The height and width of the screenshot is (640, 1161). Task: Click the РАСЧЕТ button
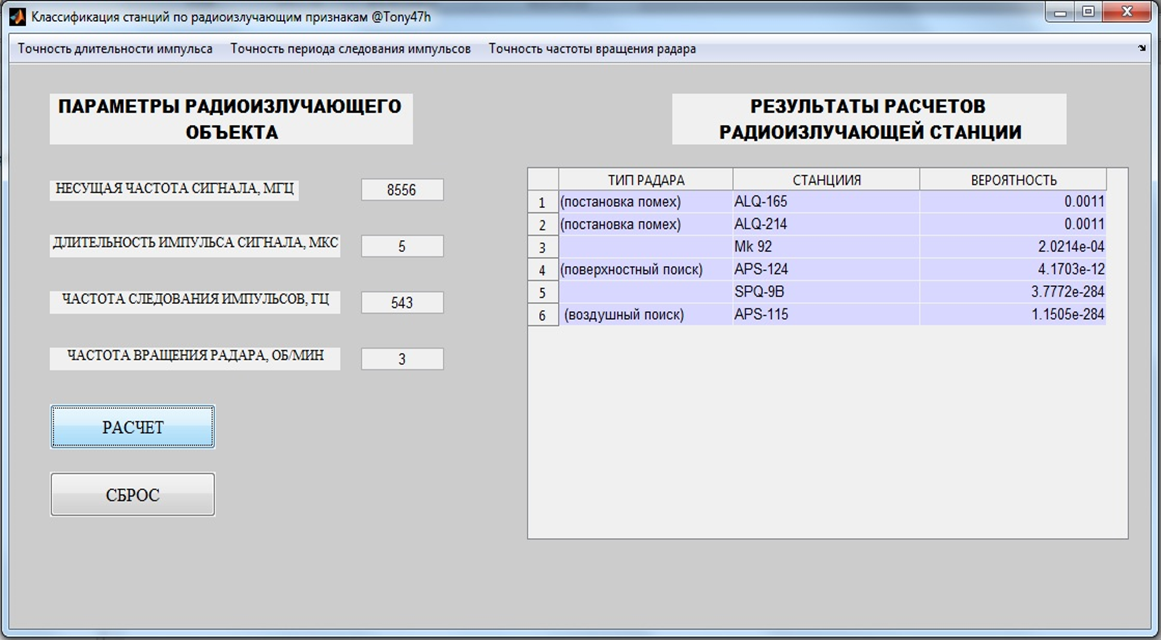(x=133, y=427)
